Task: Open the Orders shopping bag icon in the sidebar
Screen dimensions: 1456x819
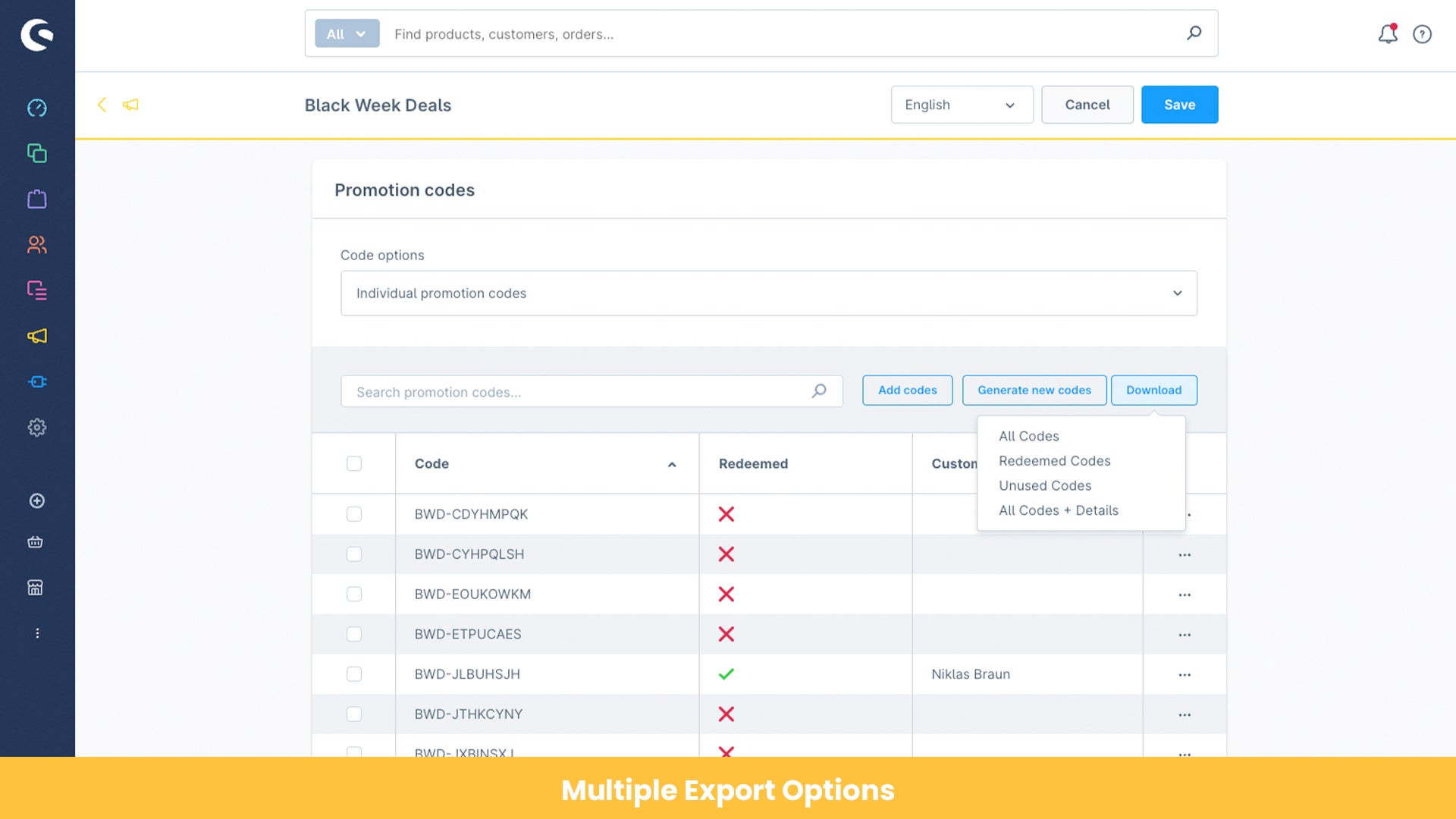Action: (36, 199)
